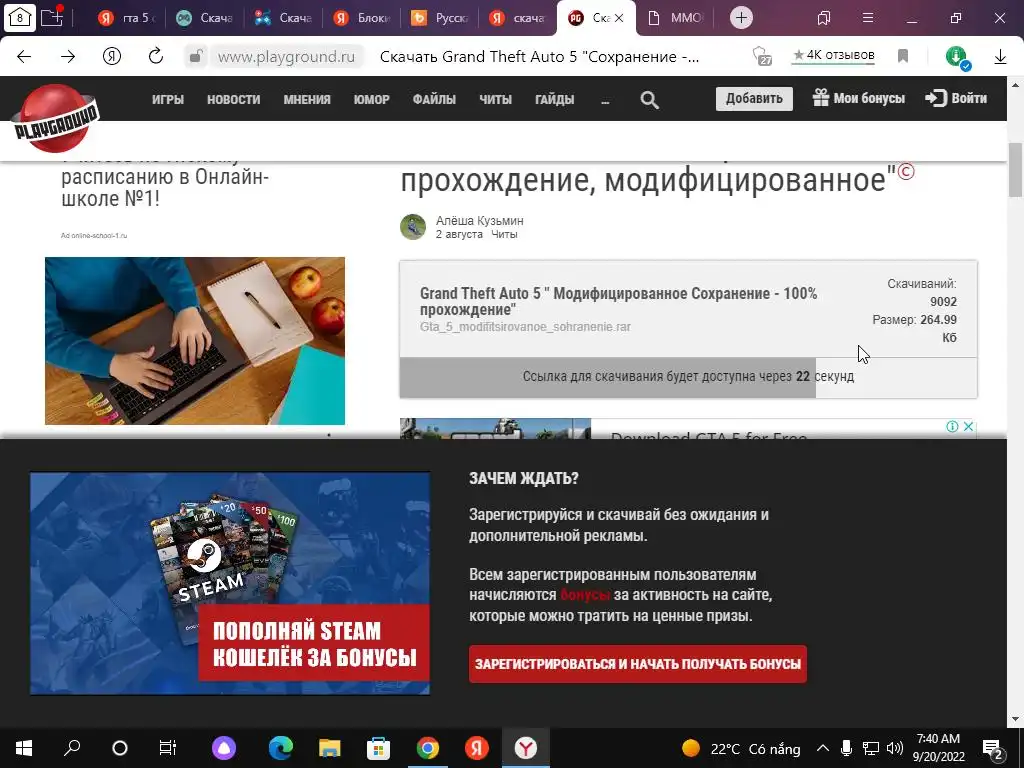Open the ФАЙЛЫ menu section
1024x768 pixels.
tap(434, 99)
